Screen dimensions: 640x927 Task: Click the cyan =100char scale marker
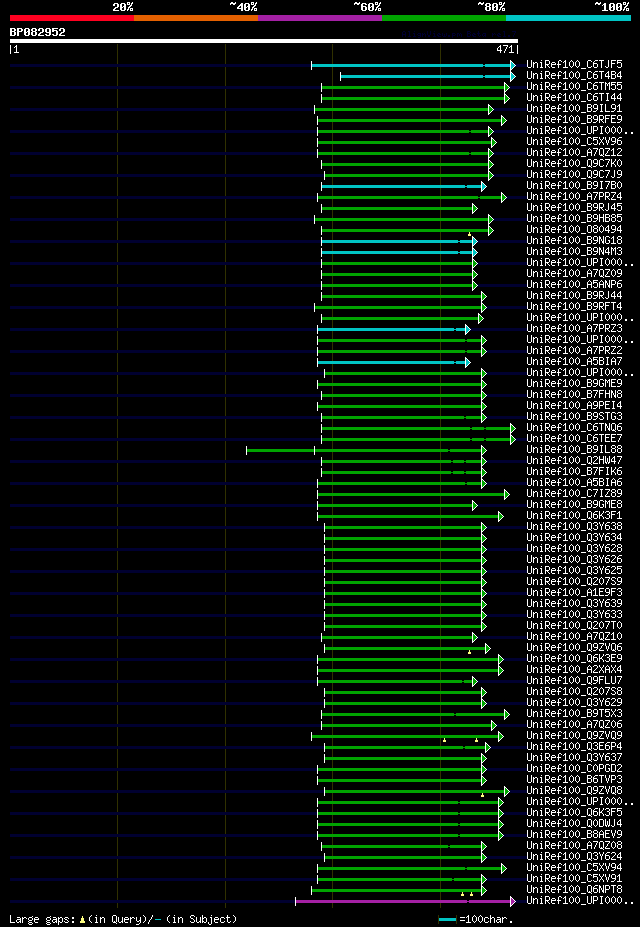pos(447,919)
